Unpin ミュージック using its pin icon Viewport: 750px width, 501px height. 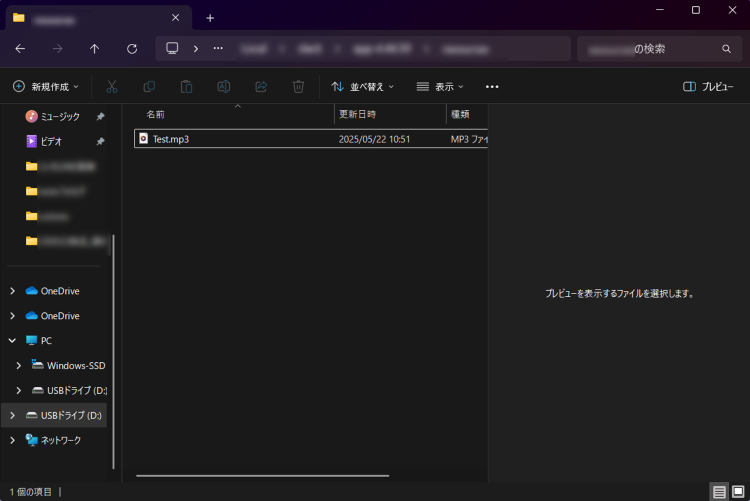(100, 116)
